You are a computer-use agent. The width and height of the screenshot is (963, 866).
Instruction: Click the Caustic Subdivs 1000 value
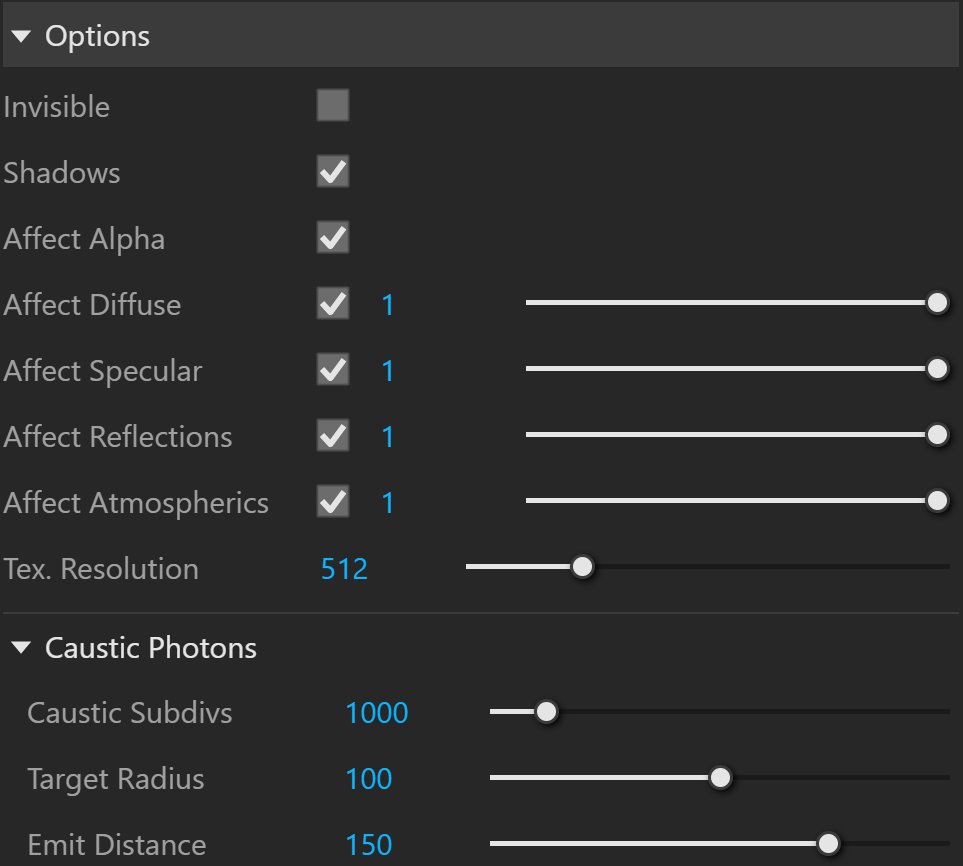click(376, 713)
